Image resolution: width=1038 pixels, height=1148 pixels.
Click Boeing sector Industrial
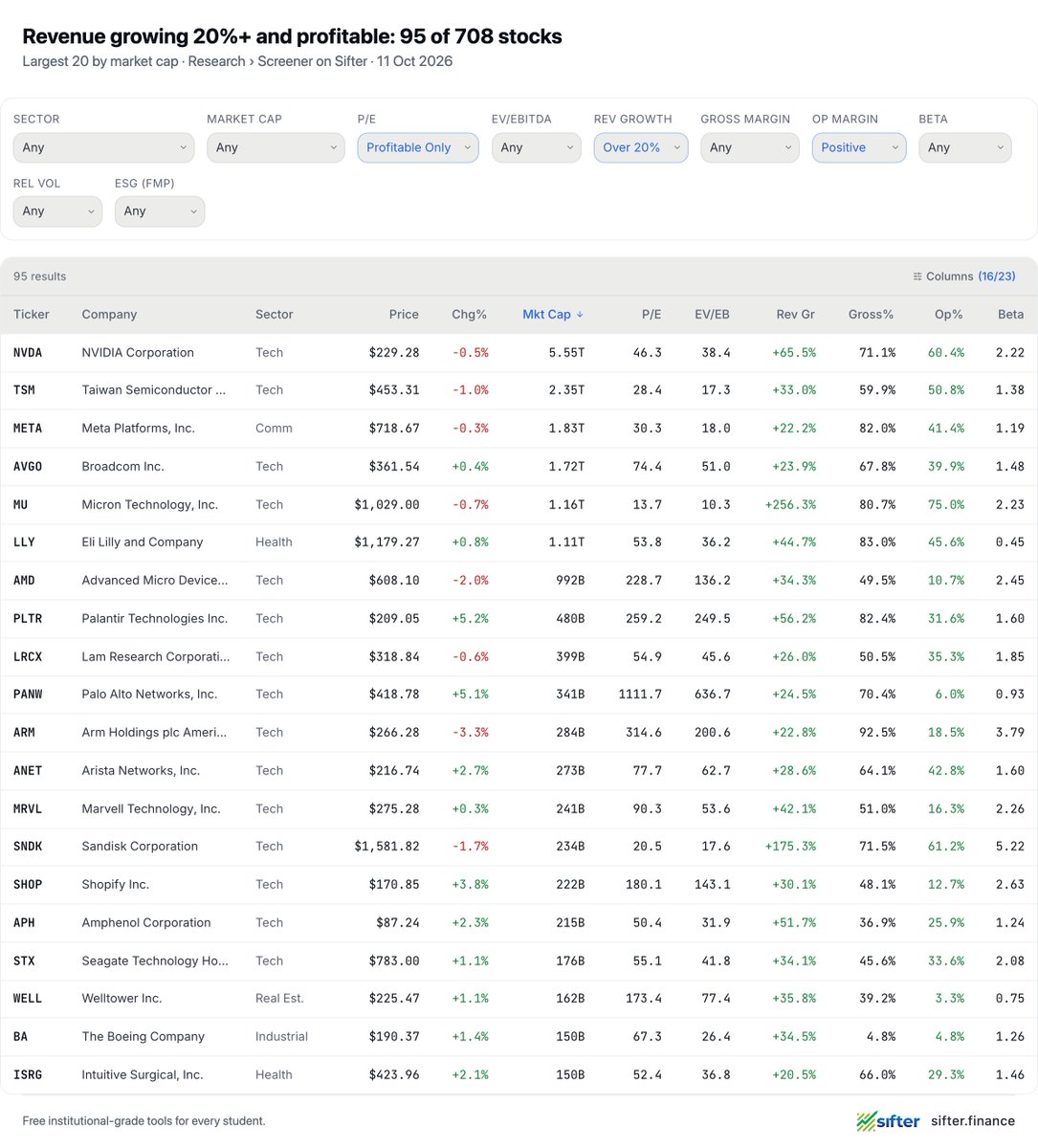click(281, 1037)
